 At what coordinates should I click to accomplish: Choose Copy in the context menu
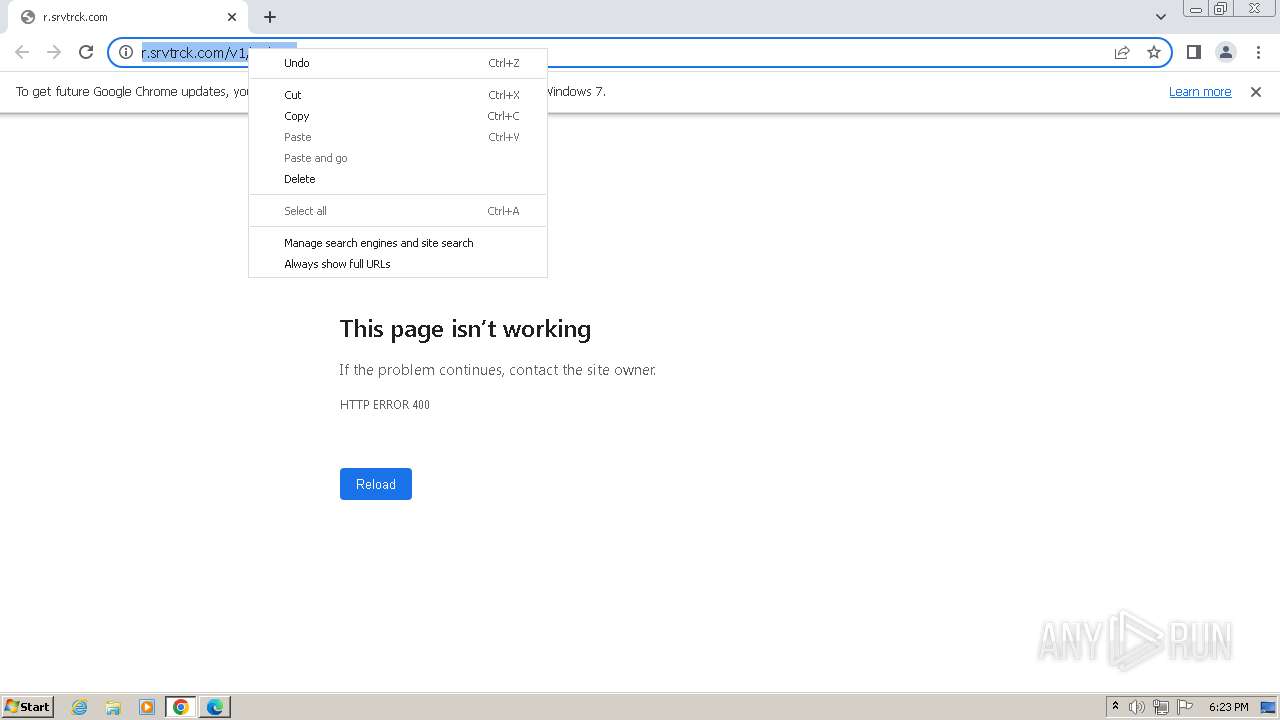point(397,116)
